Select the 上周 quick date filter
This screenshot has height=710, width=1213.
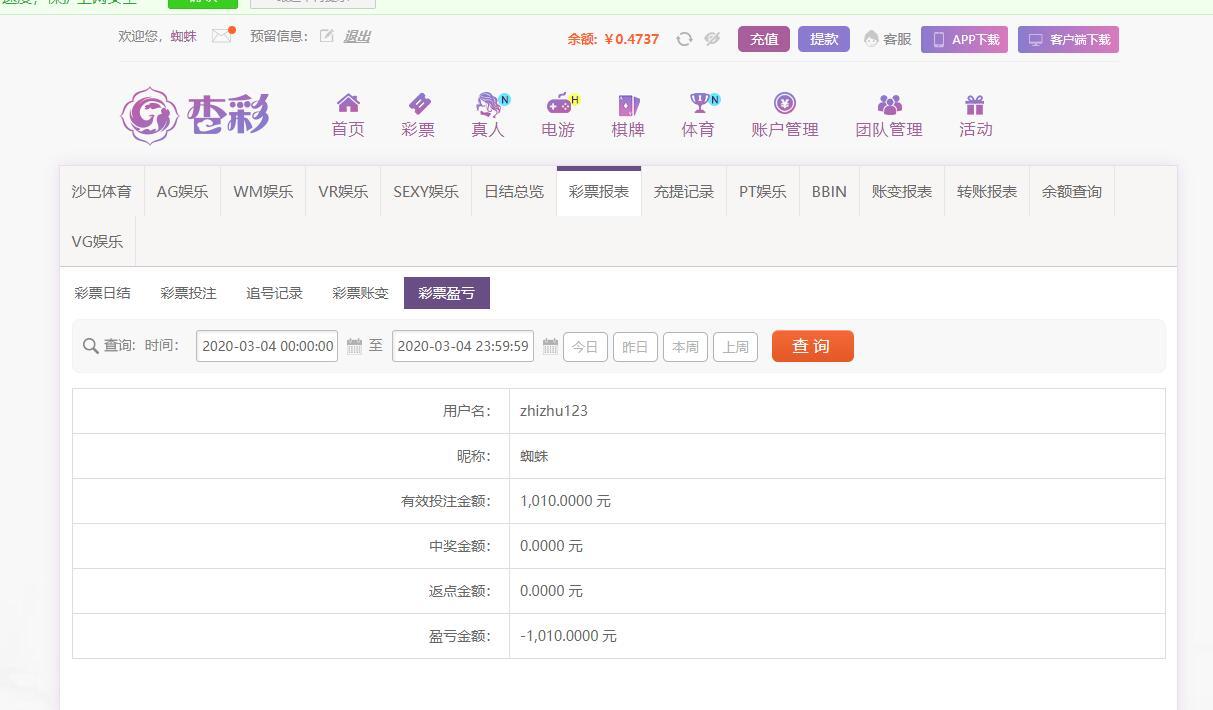[x=735, y=347]
